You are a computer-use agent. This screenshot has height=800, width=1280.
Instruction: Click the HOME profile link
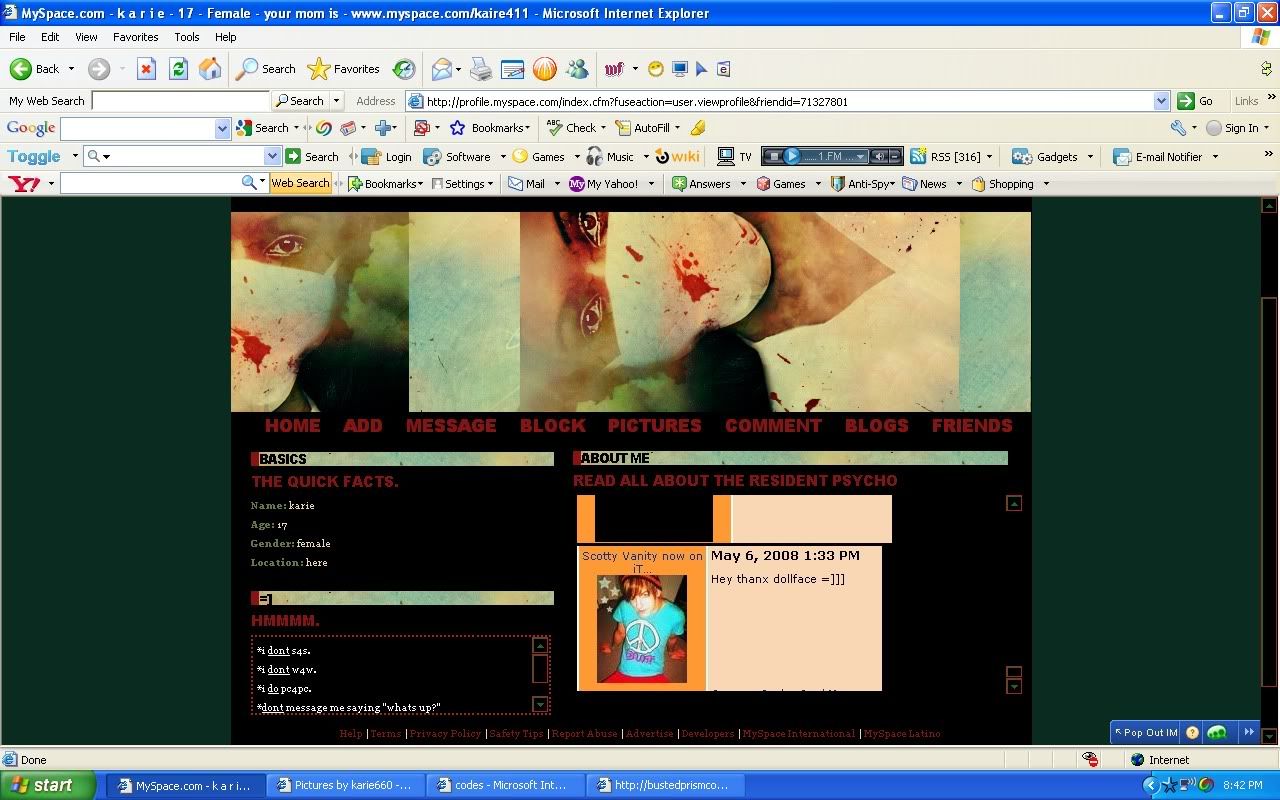[292, 425]
